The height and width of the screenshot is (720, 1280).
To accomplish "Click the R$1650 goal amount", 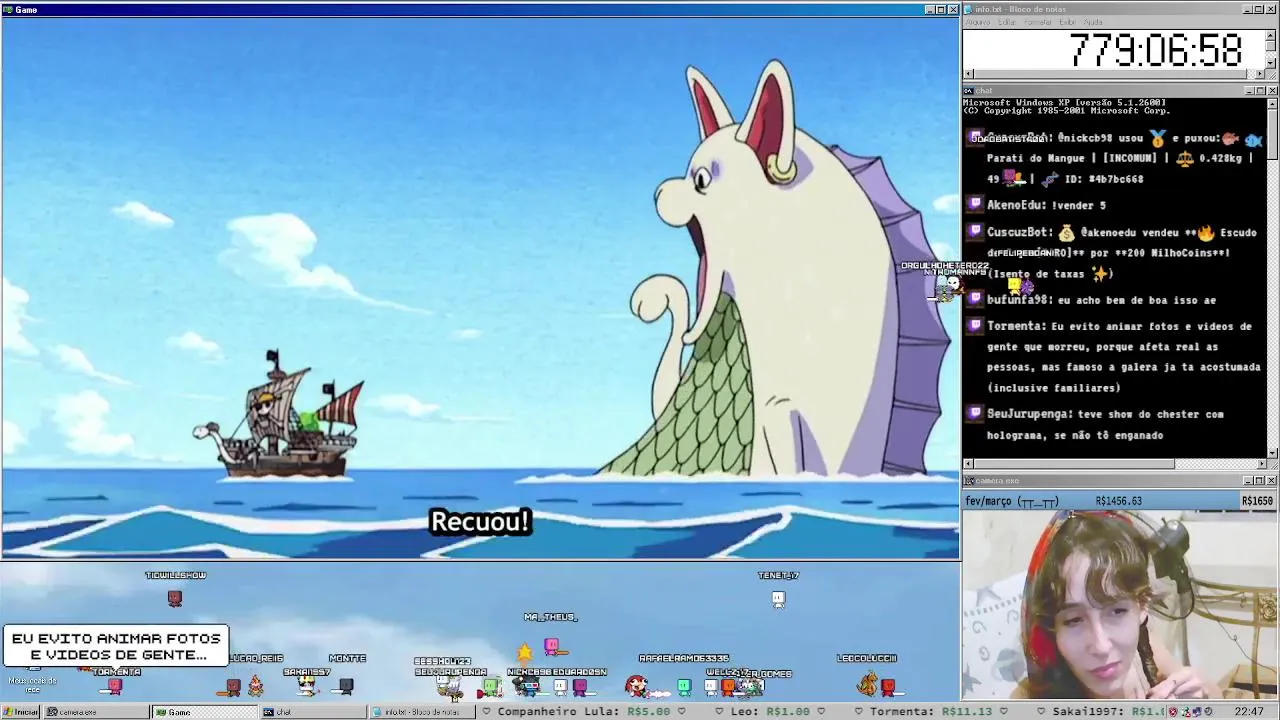I will pyautogui.click(x=1257, y=501).
